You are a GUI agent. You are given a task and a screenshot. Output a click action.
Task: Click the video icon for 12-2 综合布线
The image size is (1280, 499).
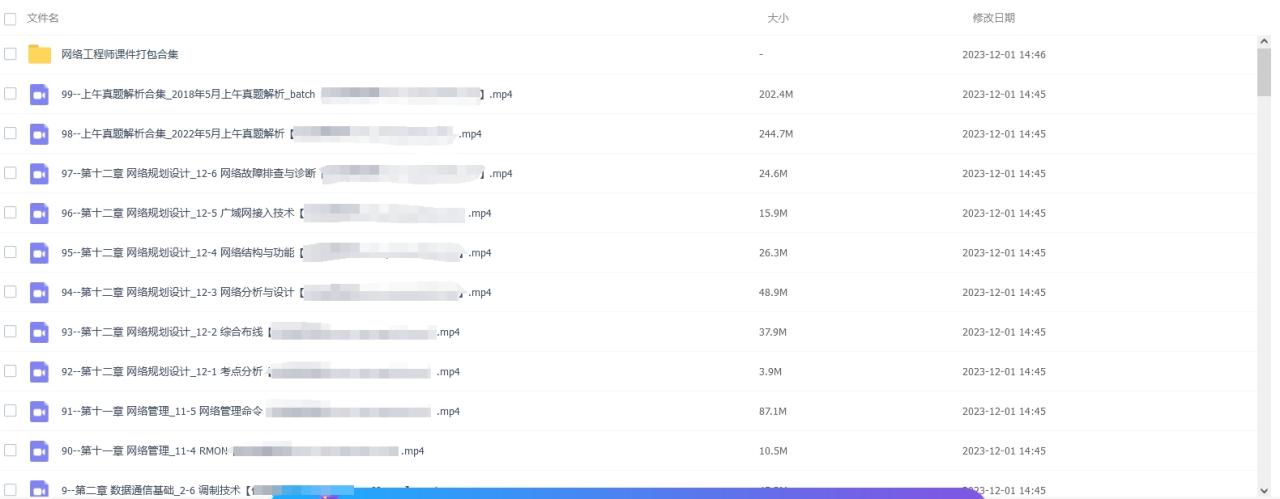[x=39, y=332]
